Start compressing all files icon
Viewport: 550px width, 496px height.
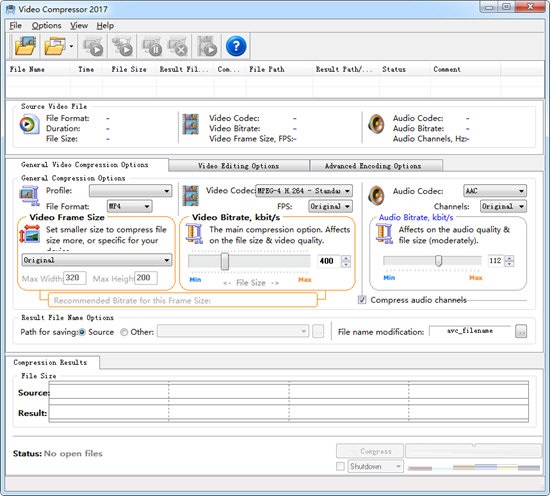click(x=122, y=46)
